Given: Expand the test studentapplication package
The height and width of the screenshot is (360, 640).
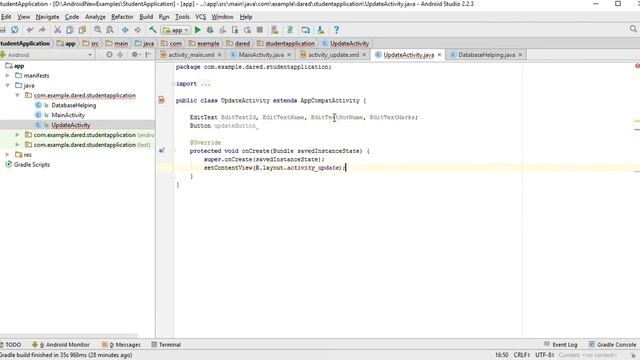Looking at the screenshot, I should click(17, 144).
